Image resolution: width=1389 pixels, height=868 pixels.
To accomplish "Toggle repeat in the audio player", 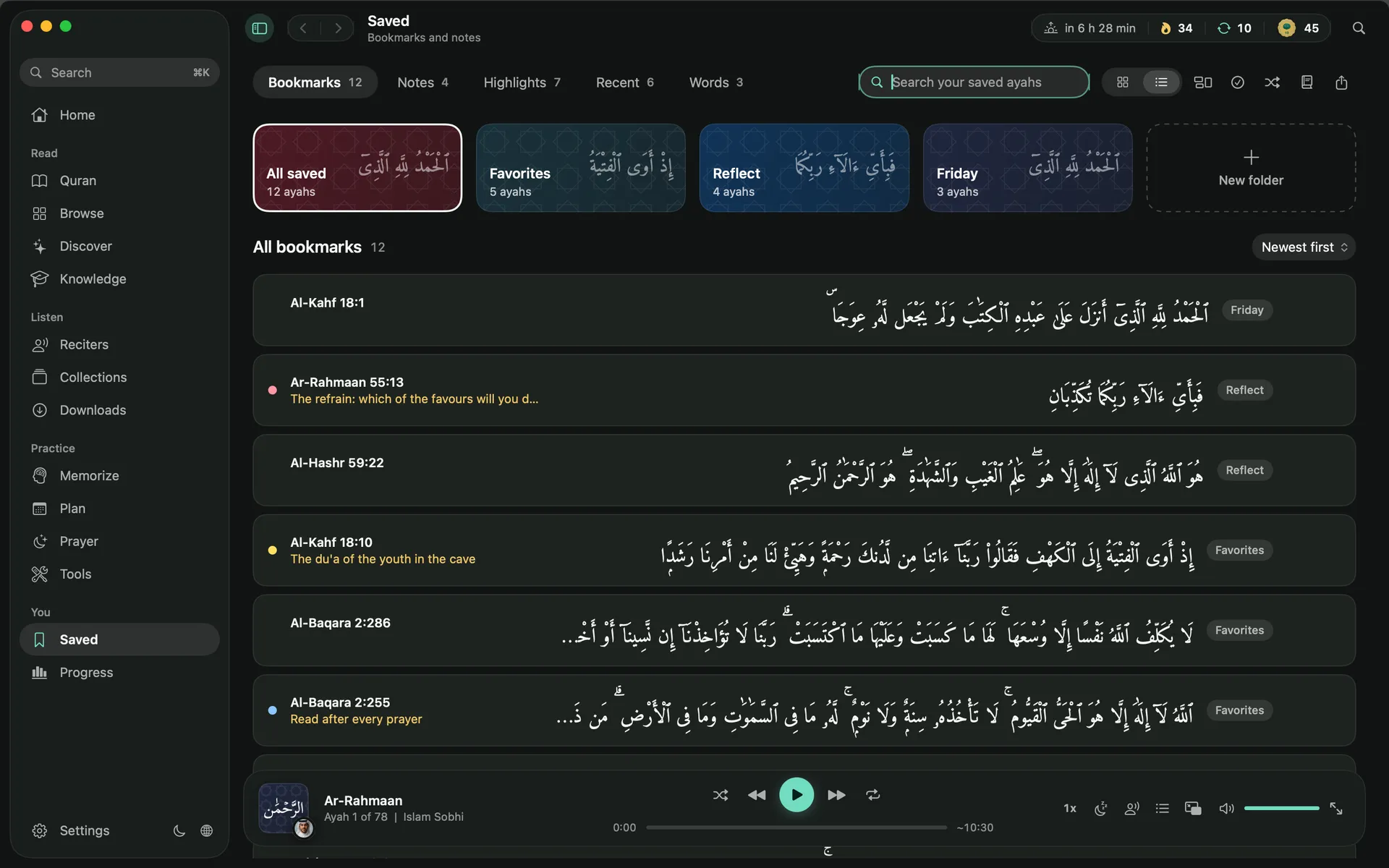I will 873,795.
